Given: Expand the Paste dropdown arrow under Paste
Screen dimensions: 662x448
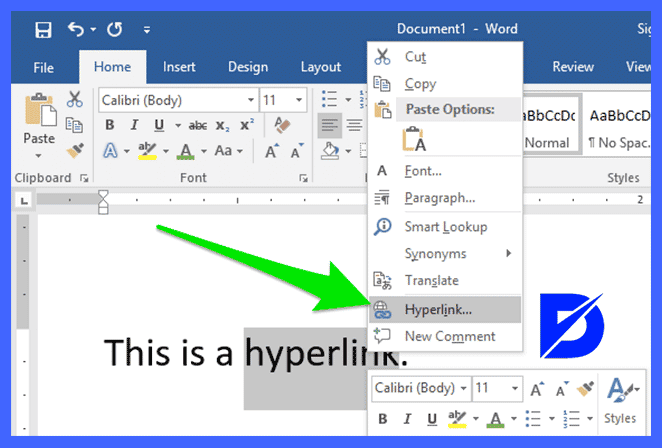Looking at the screenshot, I should pyautogui.click(x=38, y=156).
